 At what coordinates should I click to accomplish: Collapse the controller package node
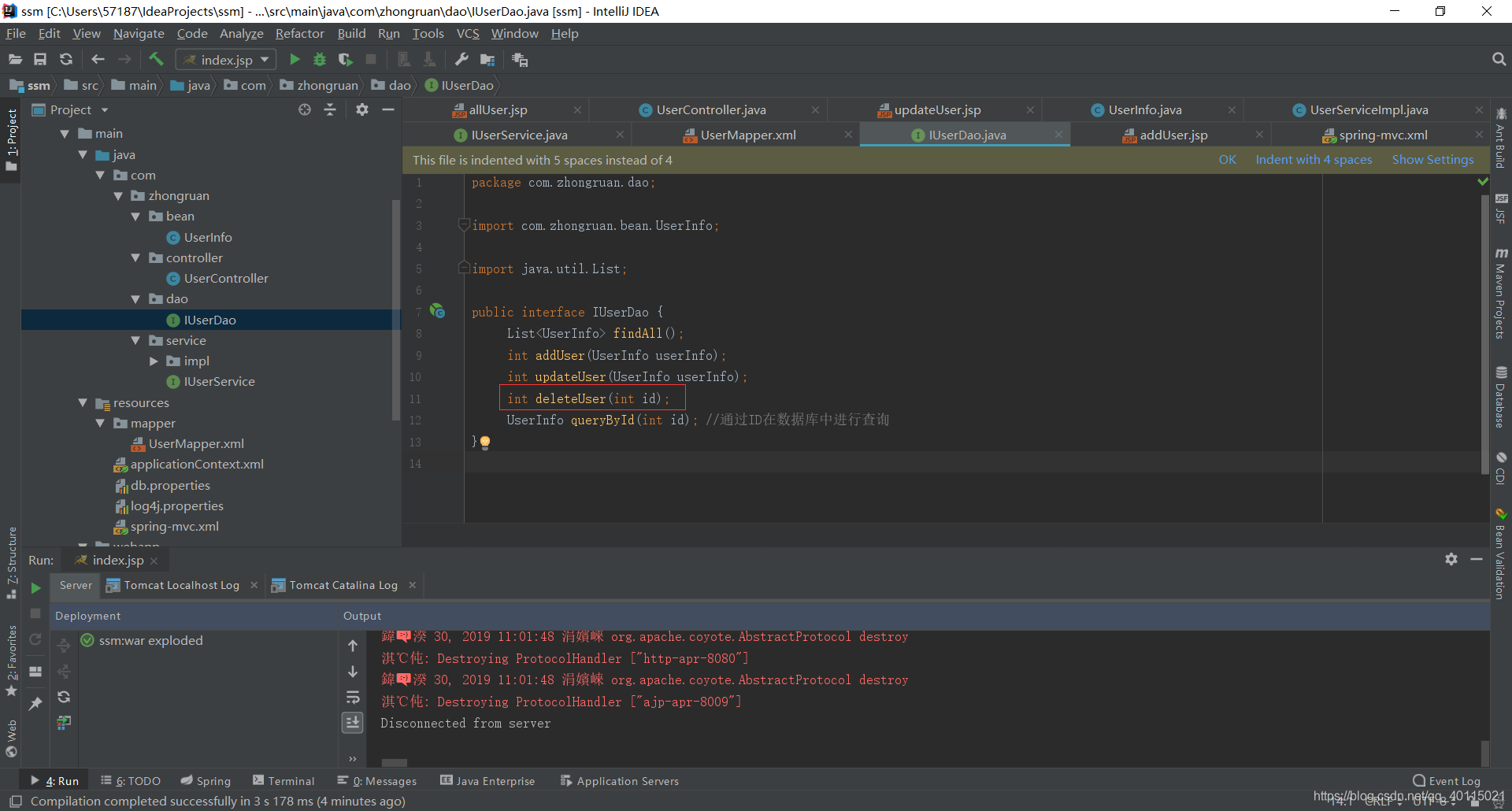click(x=135, y=257)
